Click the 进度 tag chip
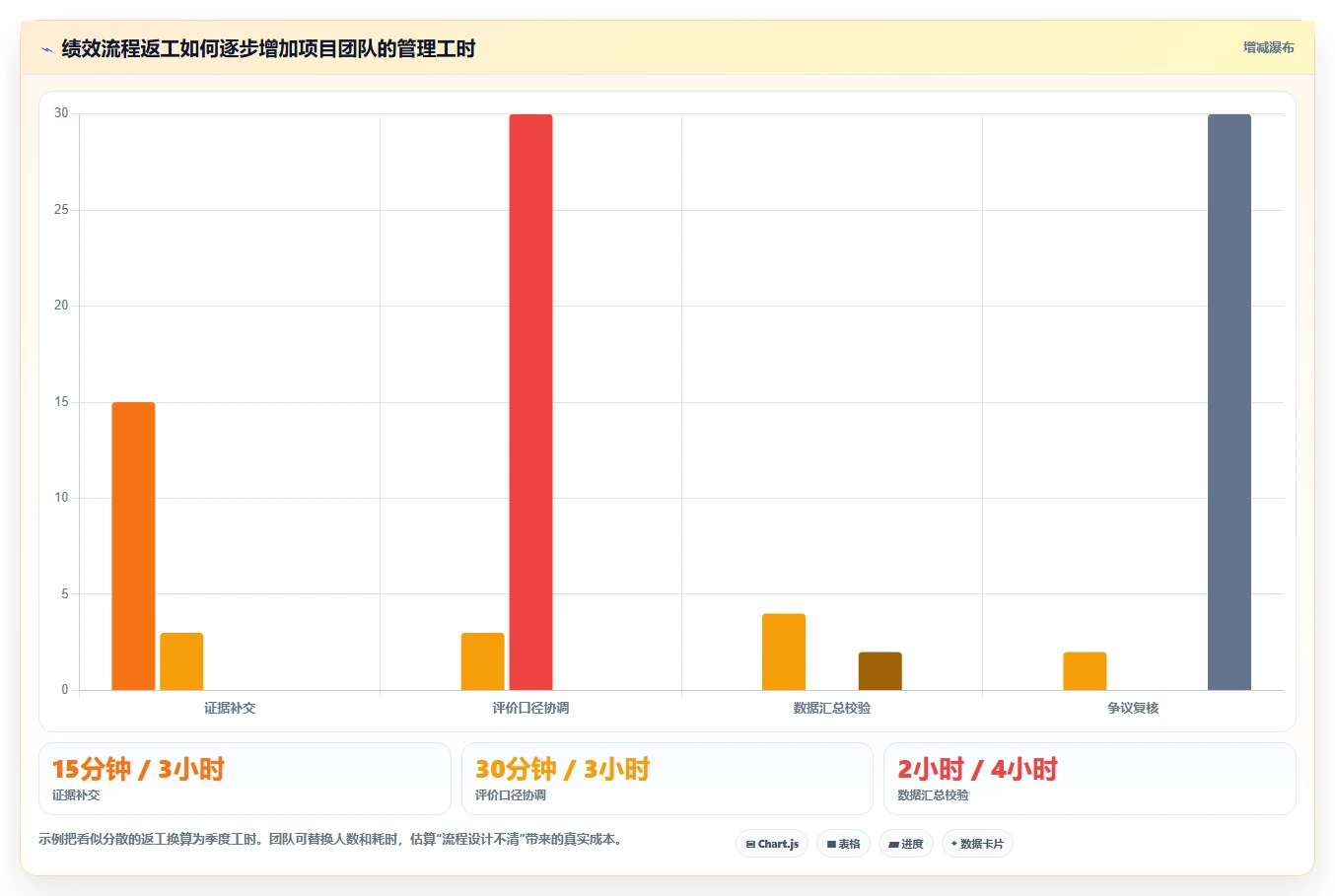 coord(906,844)
